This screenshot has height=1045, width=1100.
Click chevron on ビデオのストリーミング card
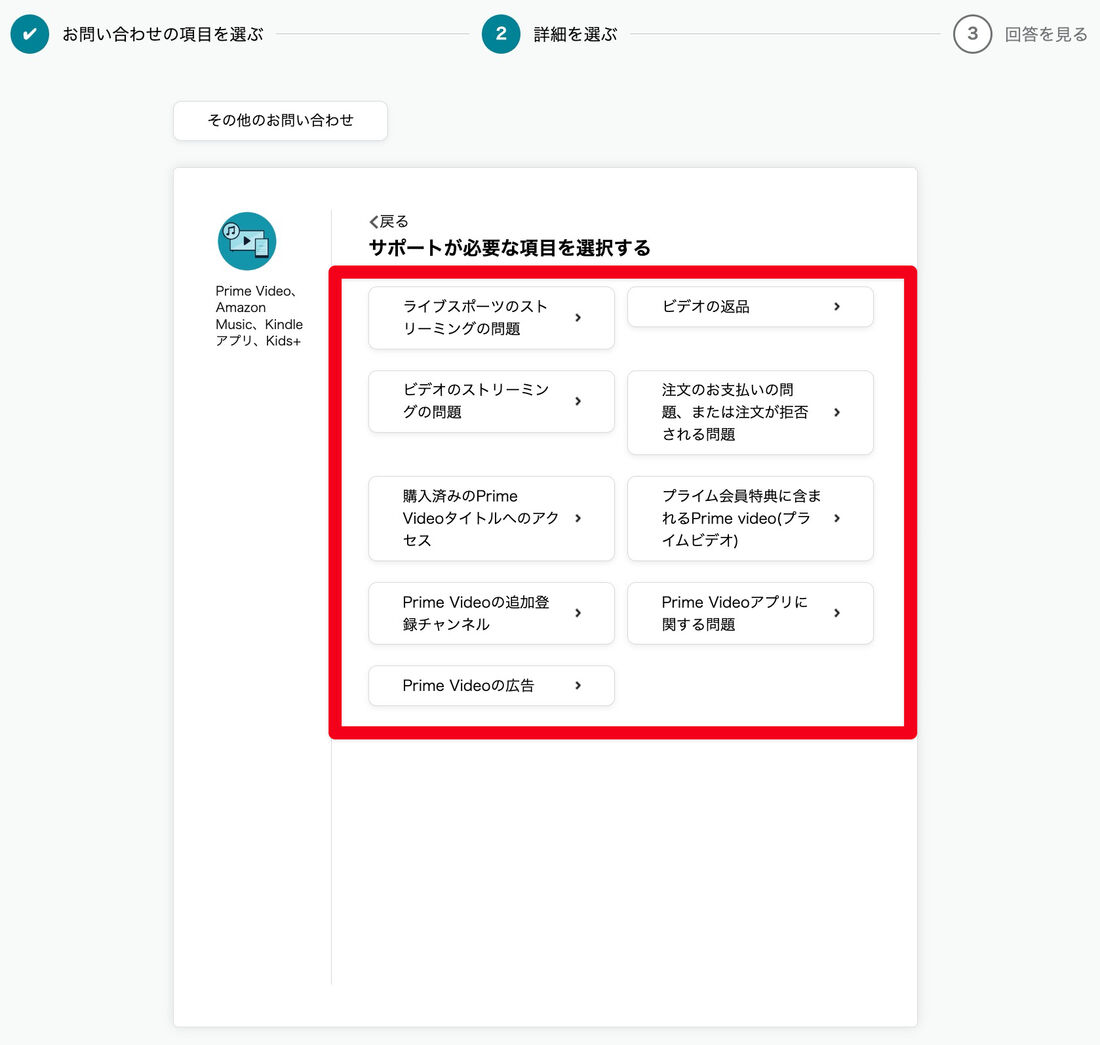[578, 401]
